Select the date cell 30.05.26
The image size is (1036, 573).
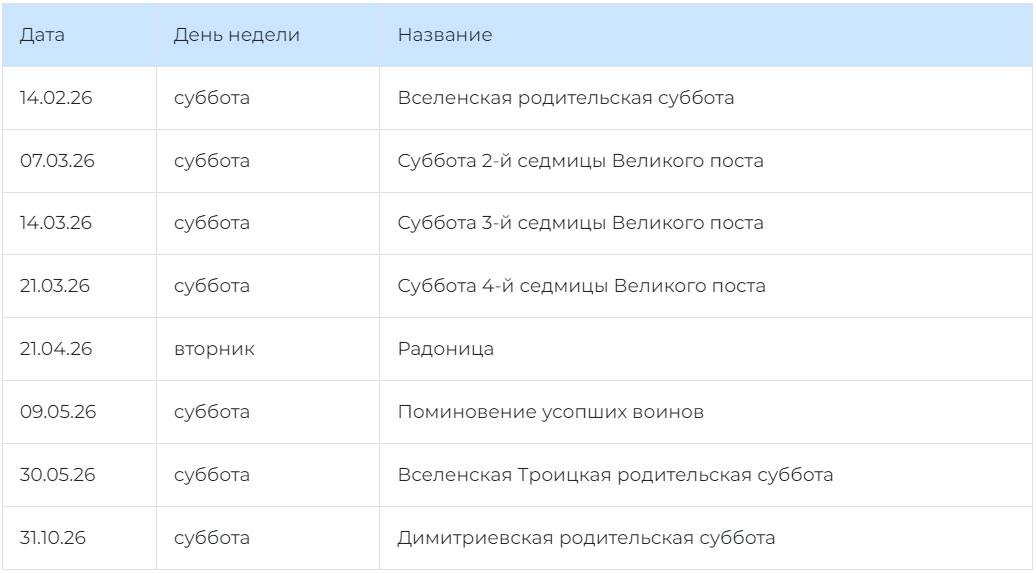click(x=58, y=475)
